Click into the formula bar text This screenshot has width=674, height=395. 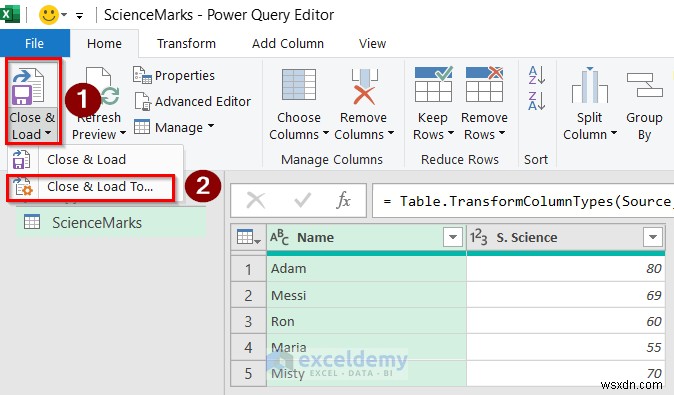(523, 201)
